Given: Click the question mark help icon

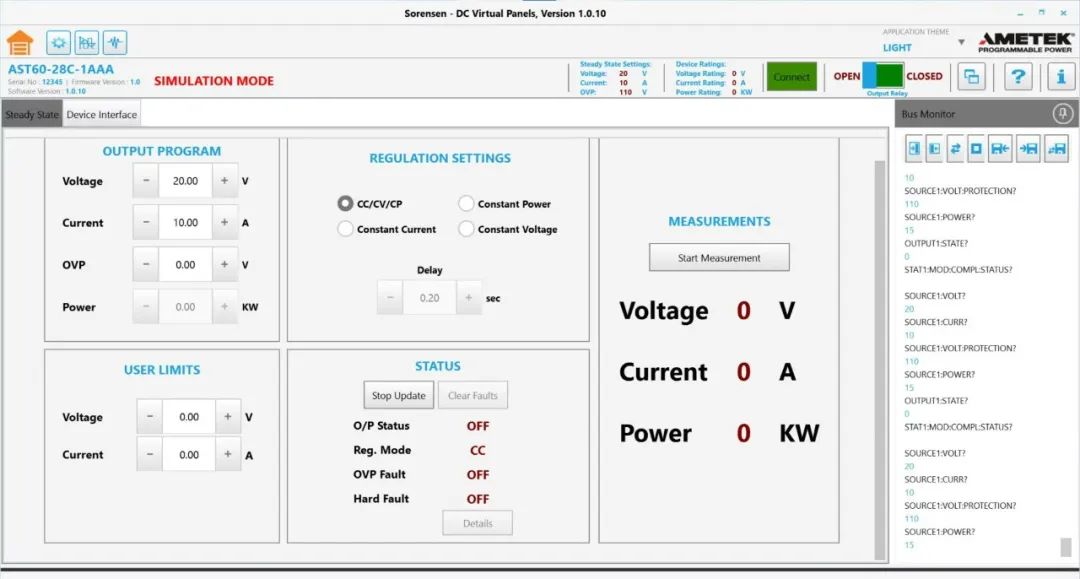Looking at the screenshot, I should 1017,77.
